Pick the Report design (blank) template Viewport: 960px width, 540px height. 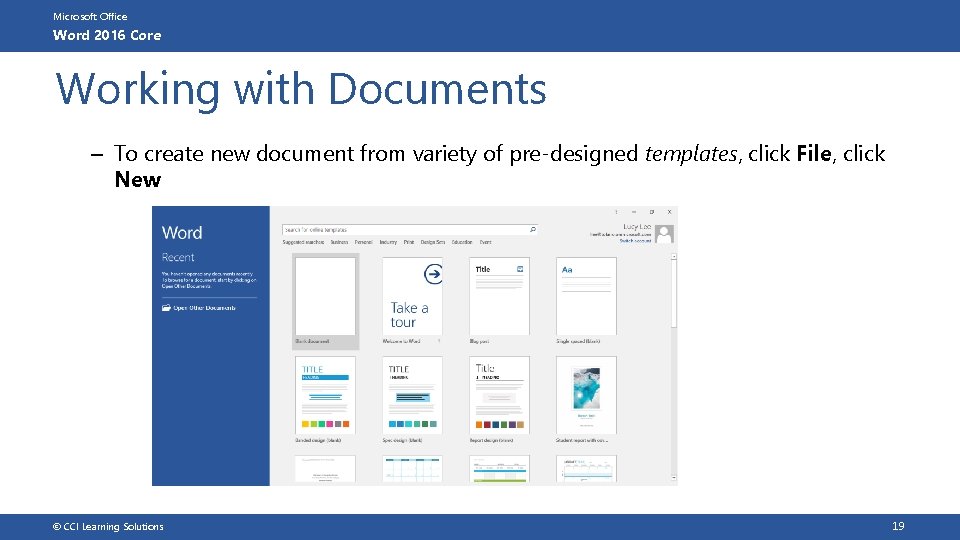499,396
